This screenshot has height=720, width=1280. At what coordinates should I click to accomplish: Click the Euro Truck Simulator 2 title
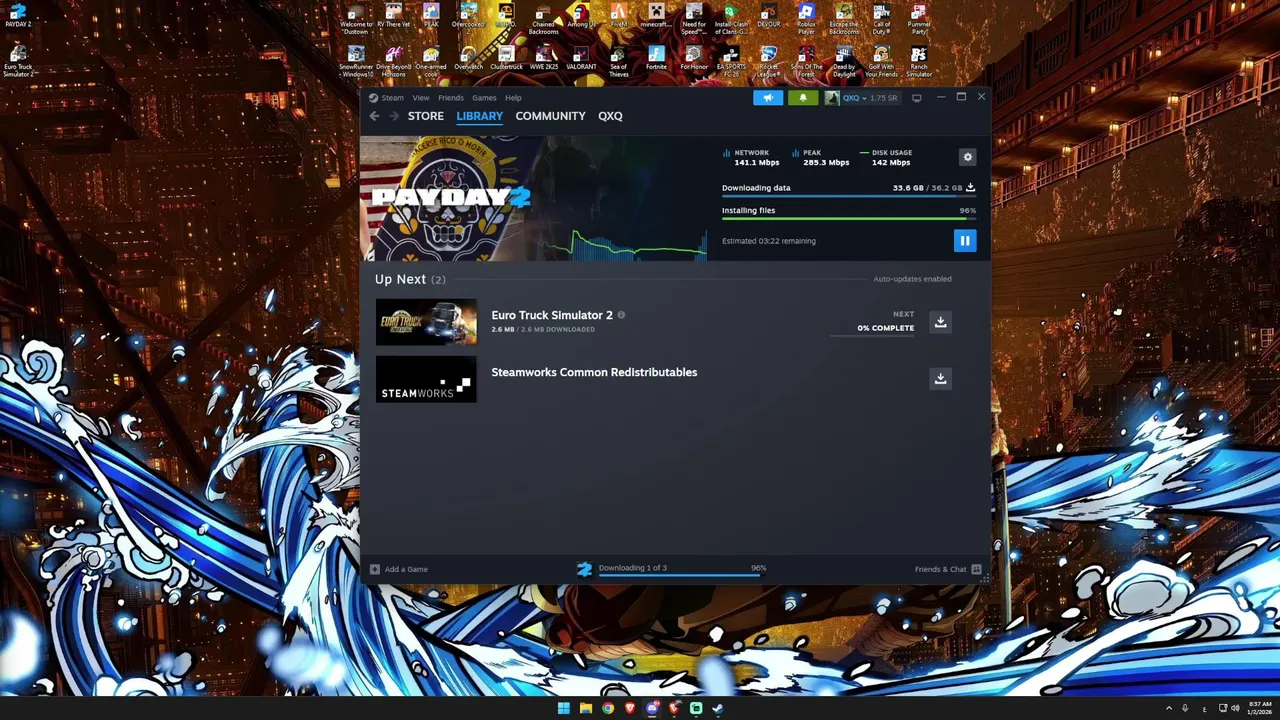tap(552, 315)
